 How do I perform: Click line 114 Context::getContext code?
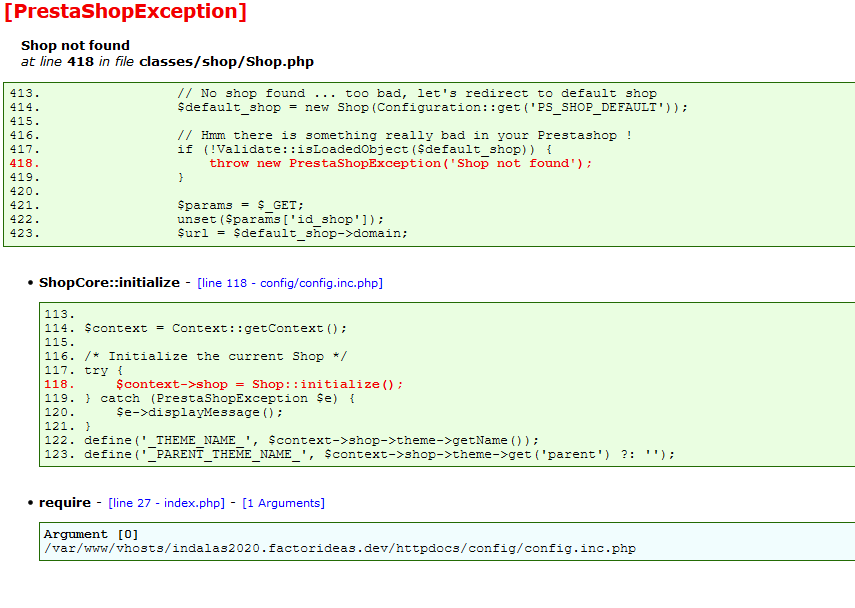click(215, 328)
